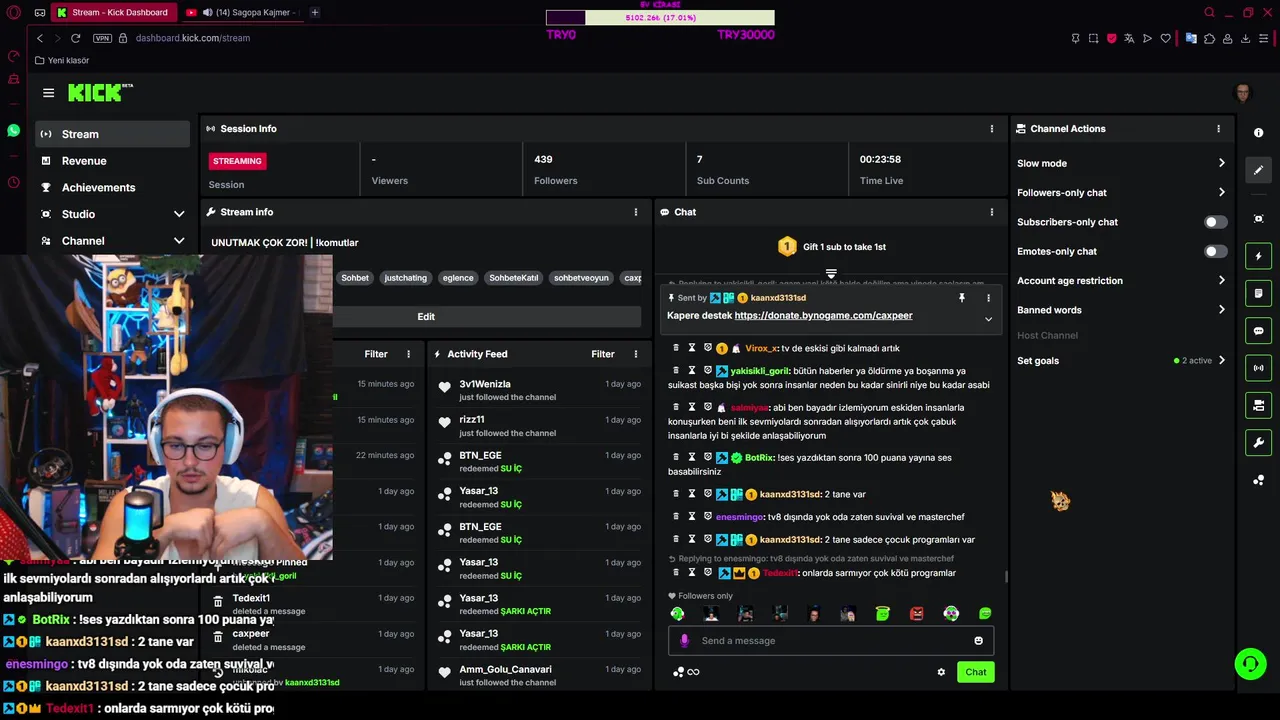Expand pinned message chevron
Viewport: 1280px width, 720px height.
point(988,319)
